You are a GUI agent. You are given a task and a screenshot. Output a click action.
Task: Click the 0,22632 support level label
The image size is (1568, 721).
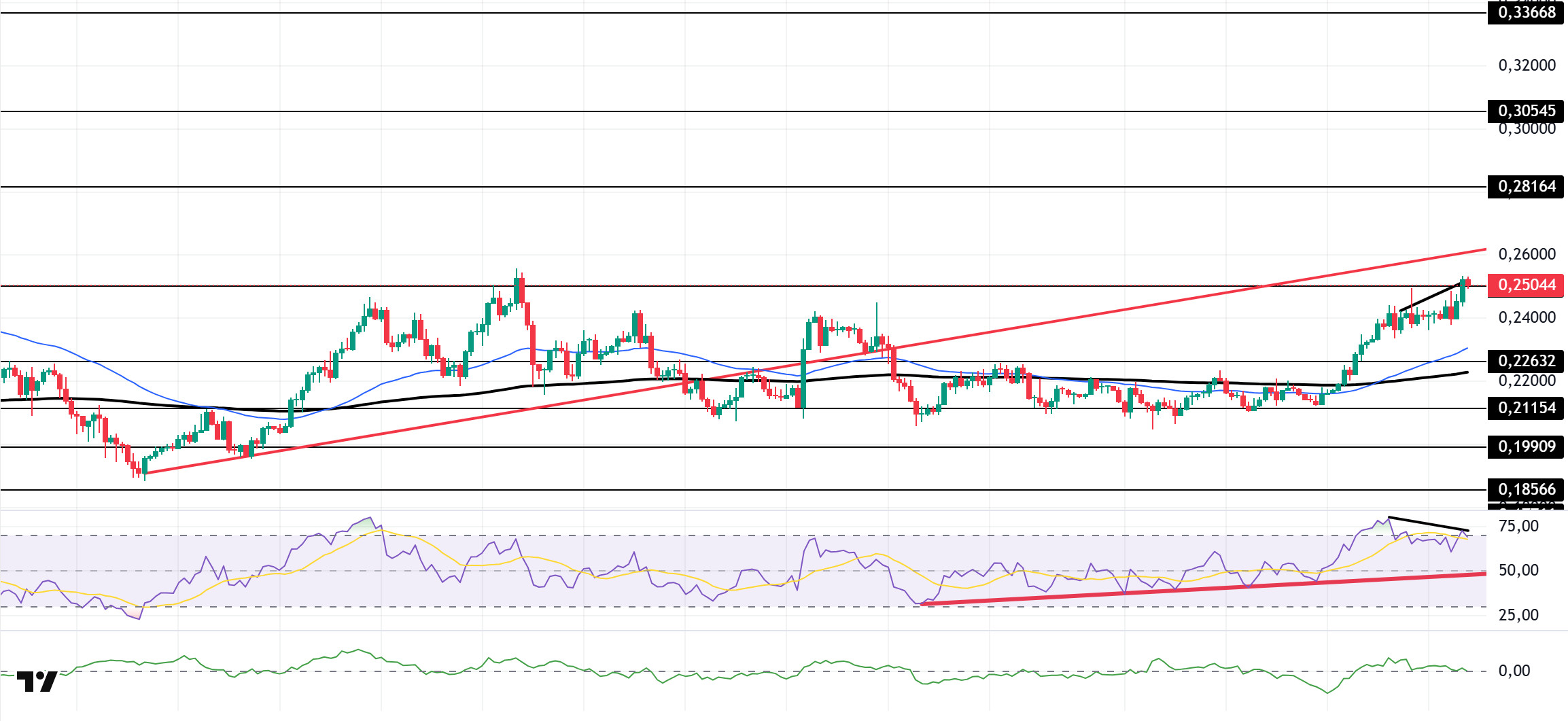[x=1526, y=361]
